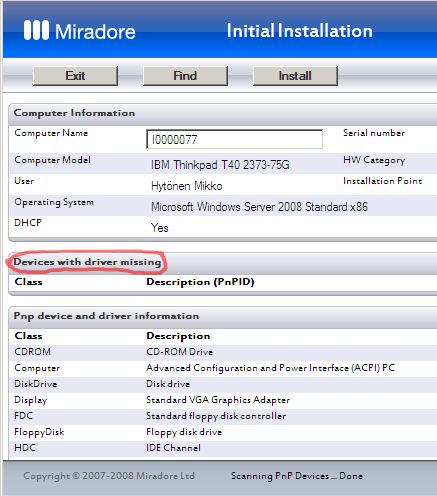This screenshot has width=437, height=496.
Task: Click the Find button
Action: click(x=185, y=76)
